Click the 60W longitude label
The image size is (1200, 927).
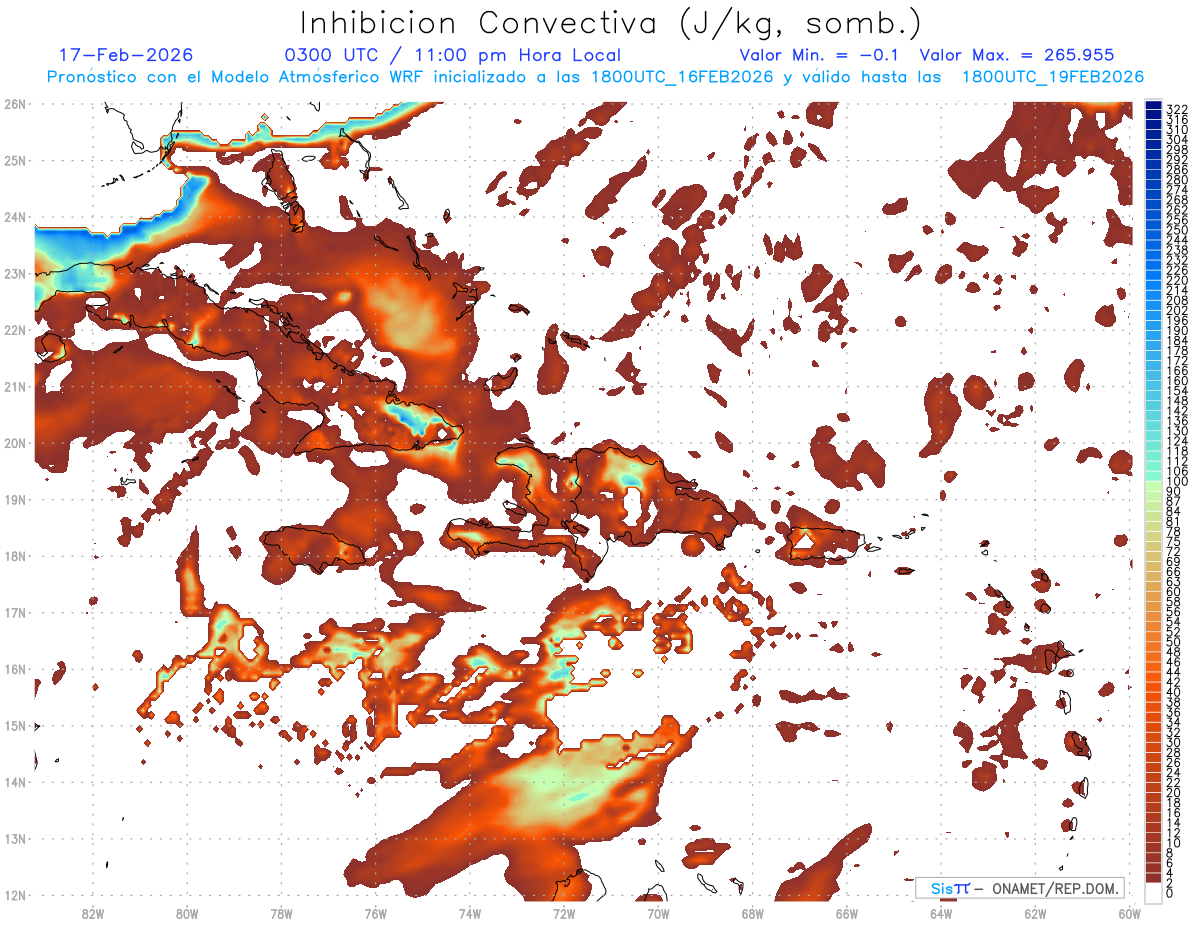pos(1130,913)
